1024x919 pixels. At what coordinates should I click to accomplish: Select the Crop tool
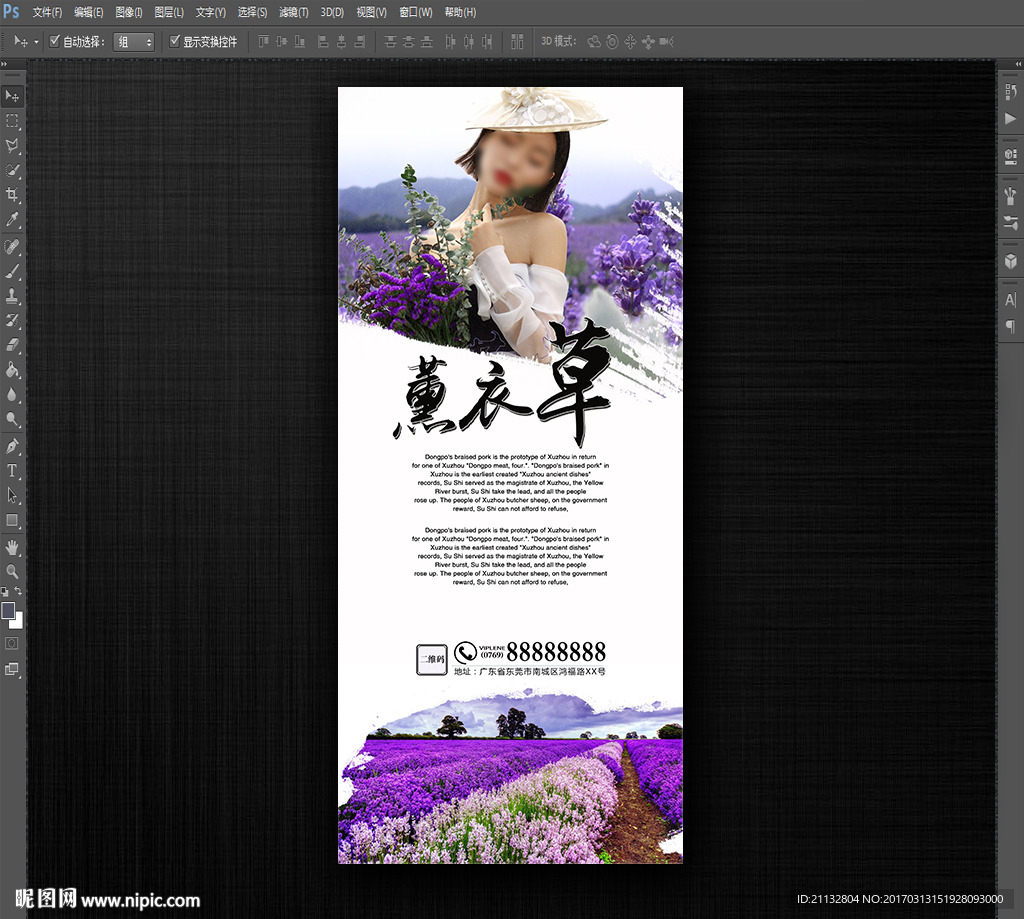point(12,195)
